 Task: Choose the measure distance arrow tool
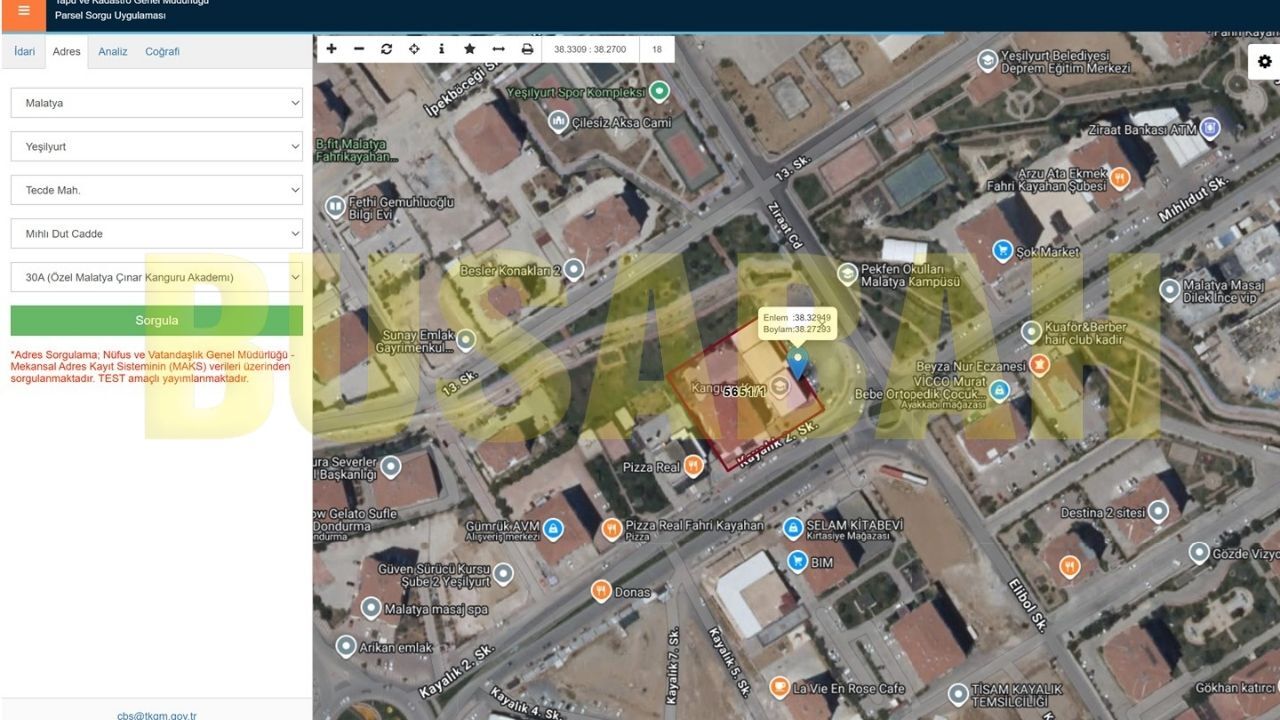click(498, 49)
